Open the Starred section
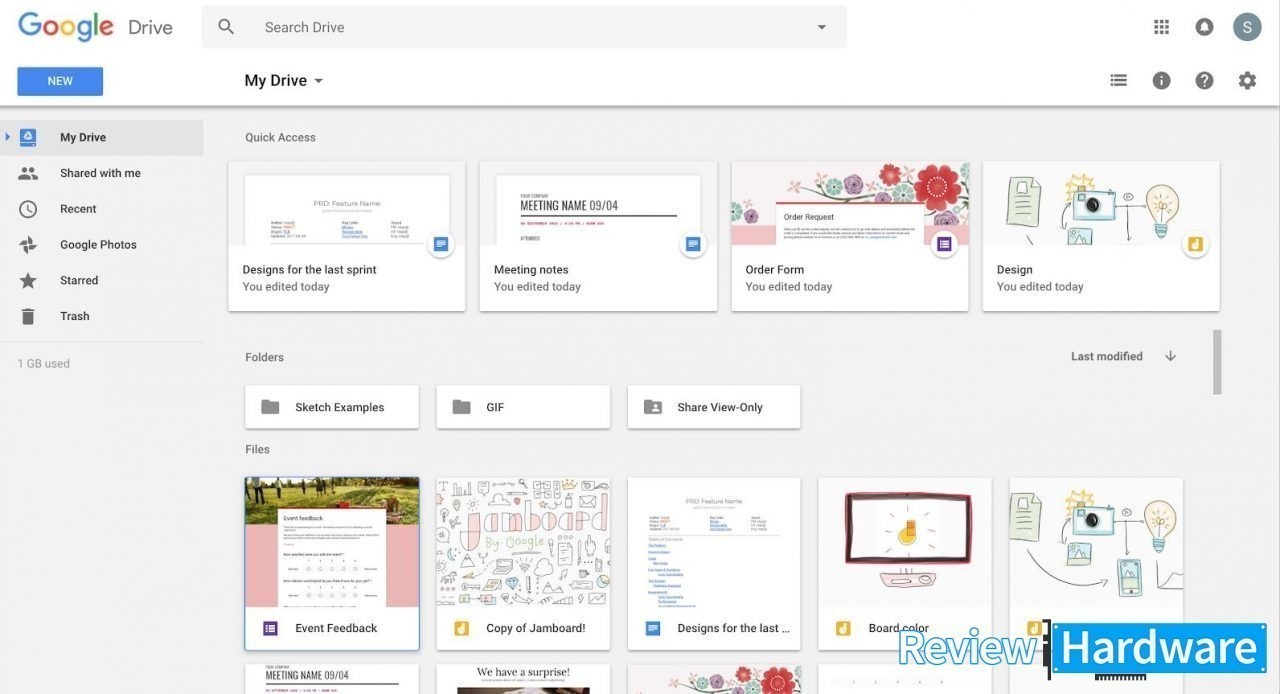The width and height of the screenshot is (1280, 694). click(x=78, y=281)
